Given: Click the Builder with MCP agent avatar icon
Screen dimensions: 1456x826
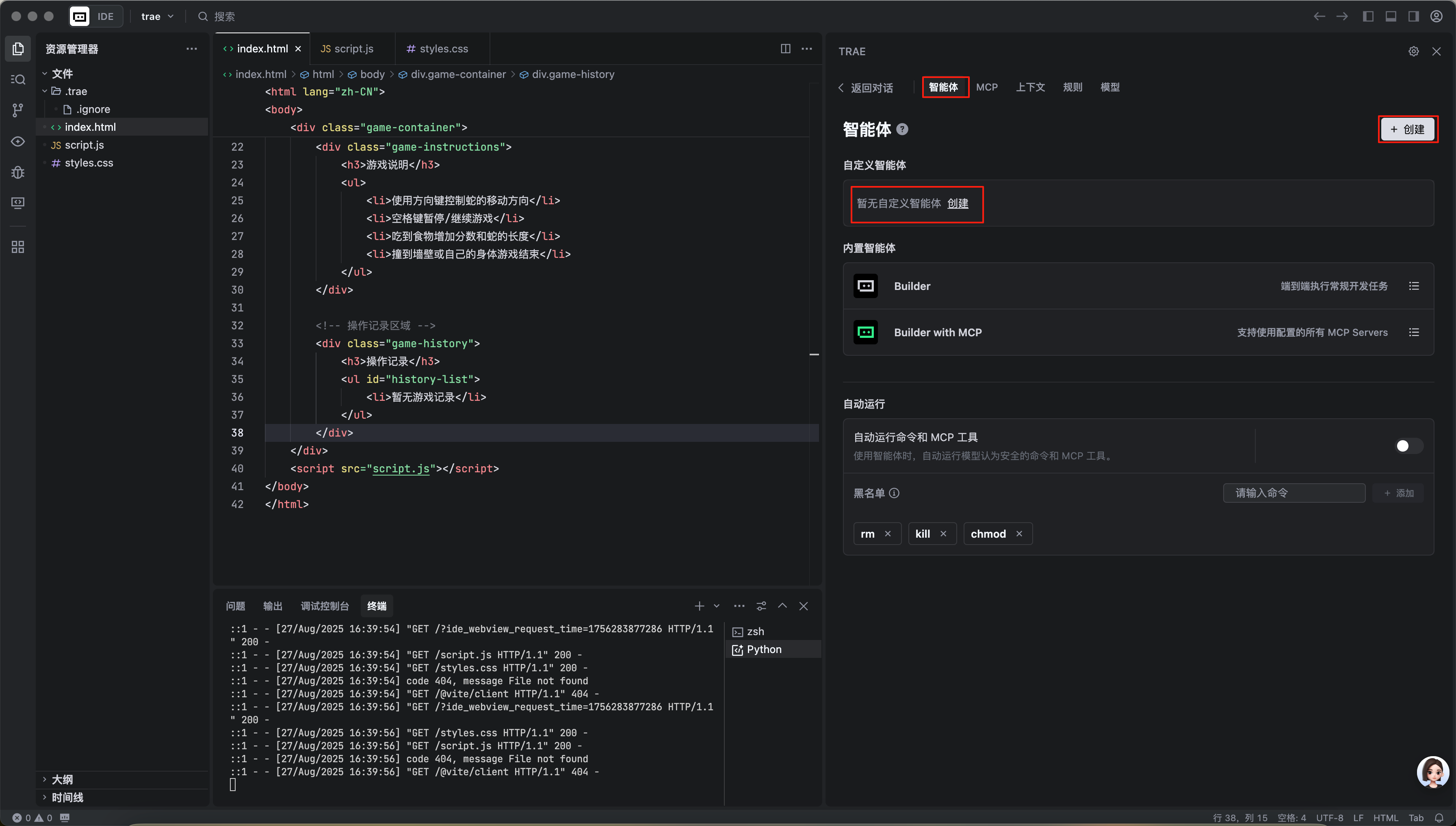Looking at the screenshot, I should 865,333.
